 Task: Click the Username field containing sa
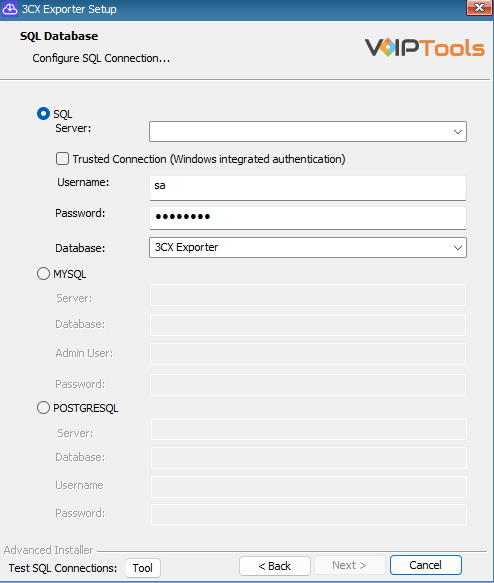coord(308,188)
